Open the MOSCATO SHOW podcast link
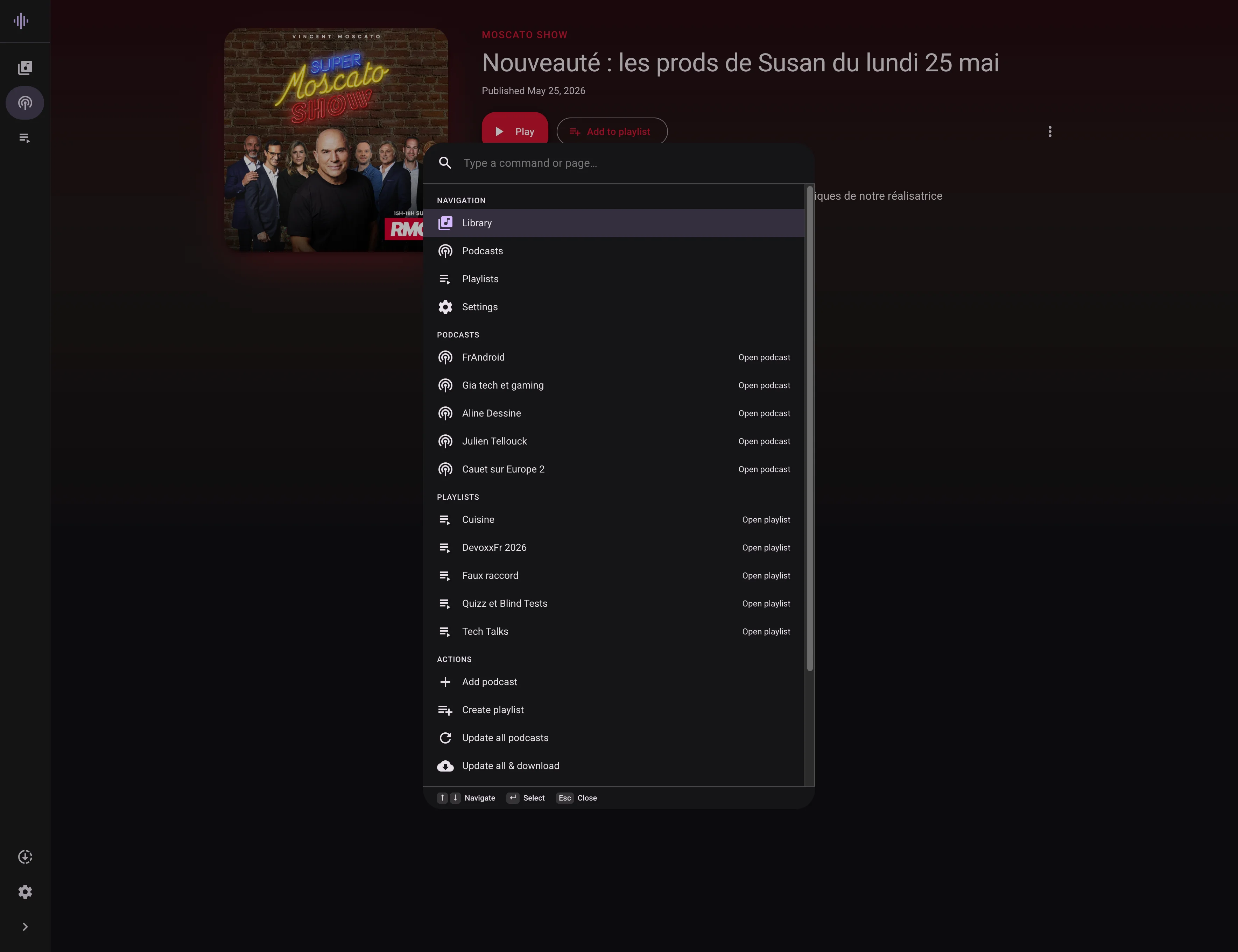 (524, 35)
